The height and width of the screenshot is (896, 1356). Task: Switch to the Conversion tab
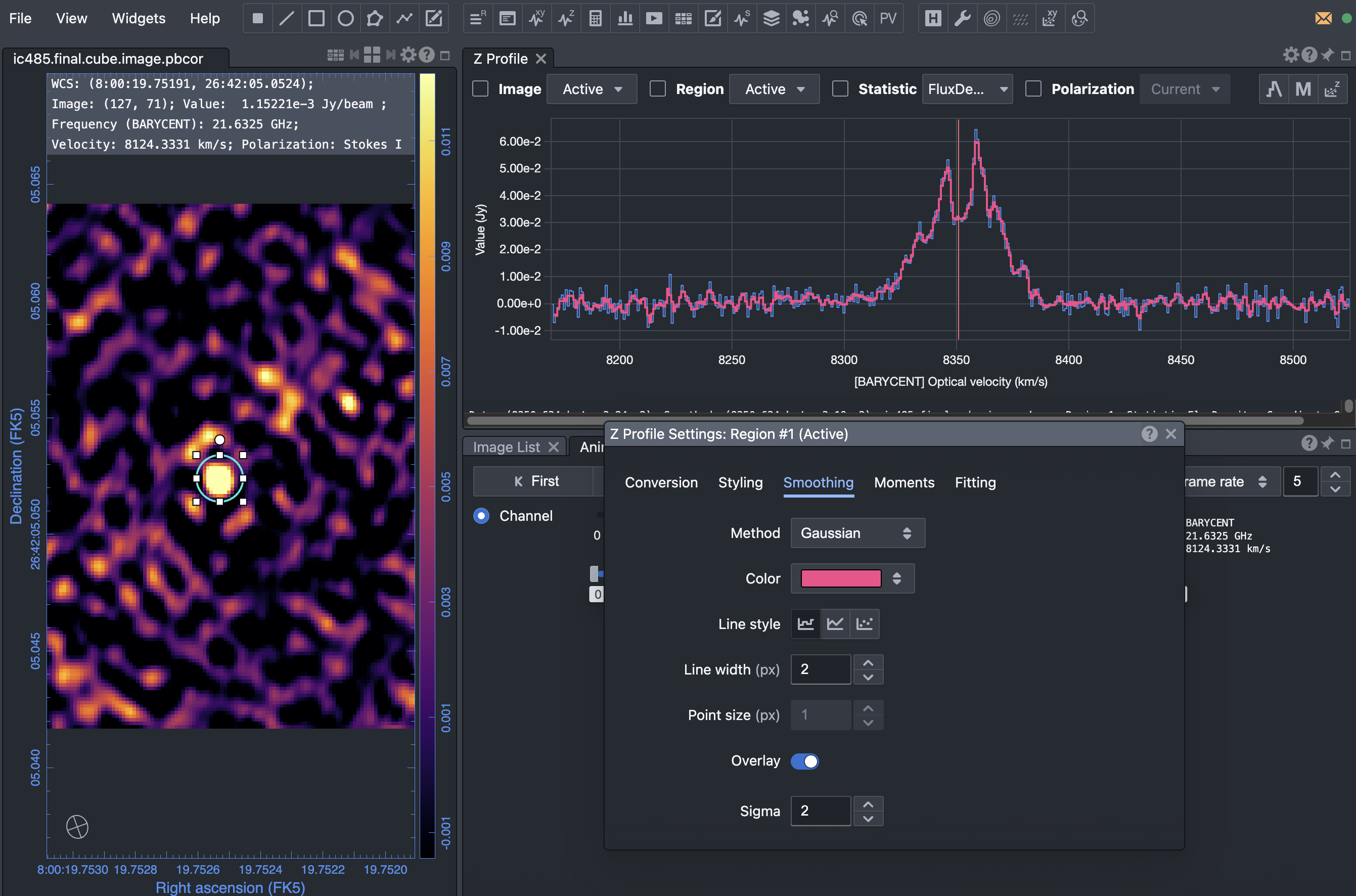(661, 483)
